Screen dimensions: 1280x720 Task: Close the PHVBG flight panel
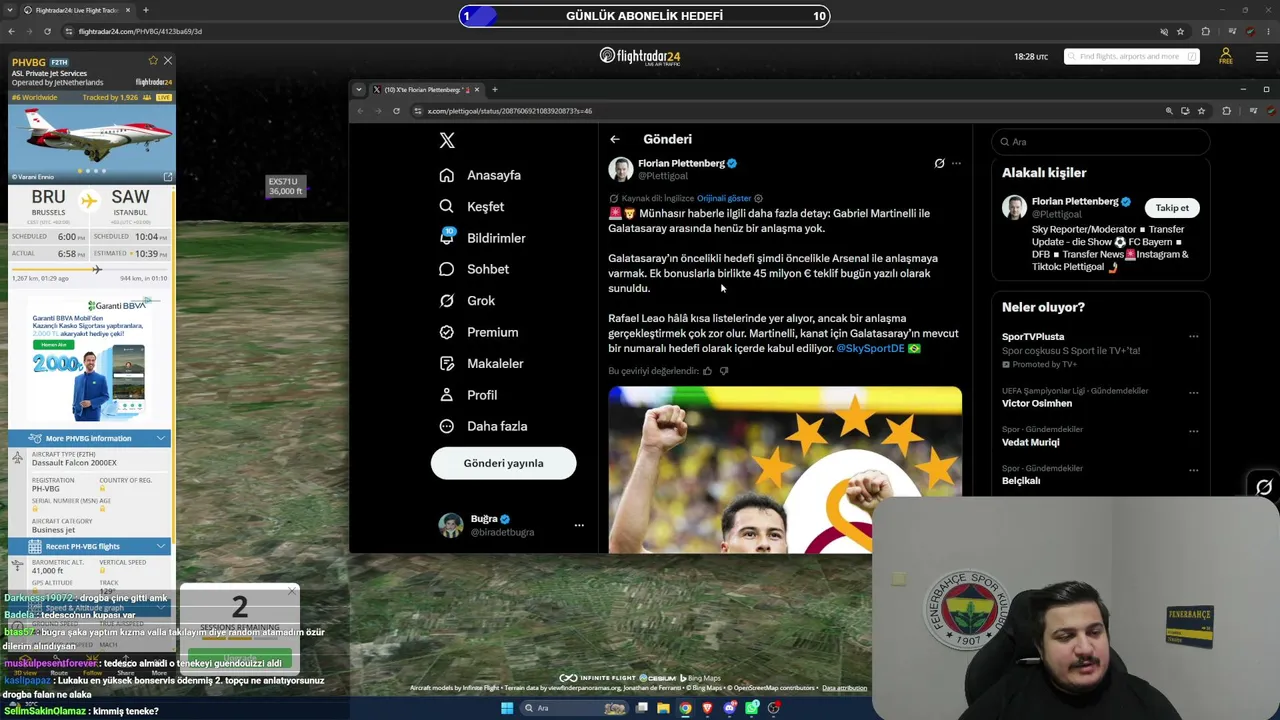coord(167,61)
